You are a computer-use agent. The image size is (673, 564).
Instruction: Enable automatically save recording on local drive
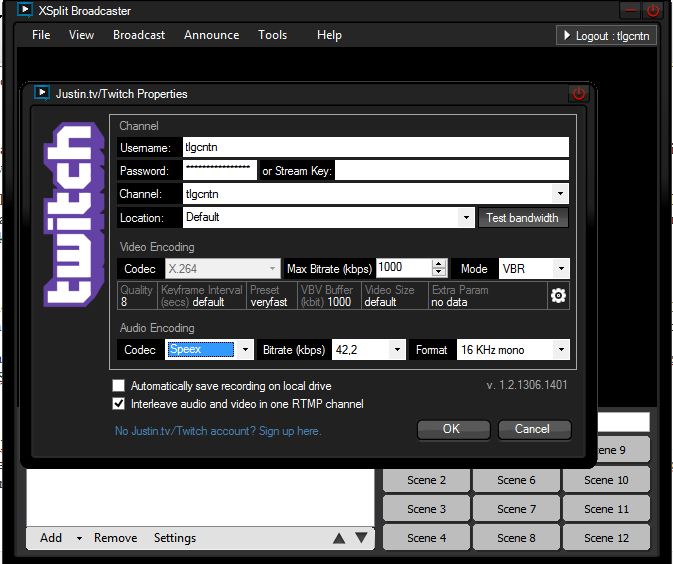click(119, 386)
